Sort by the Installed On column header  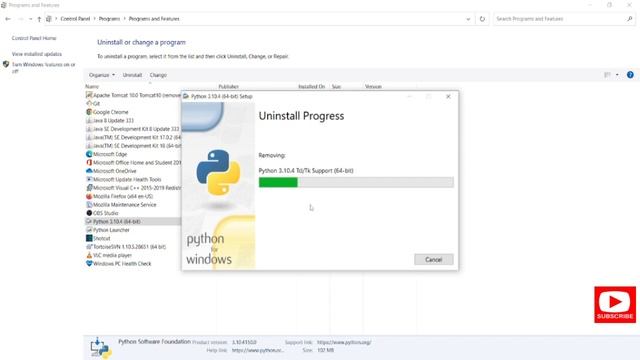311,87
